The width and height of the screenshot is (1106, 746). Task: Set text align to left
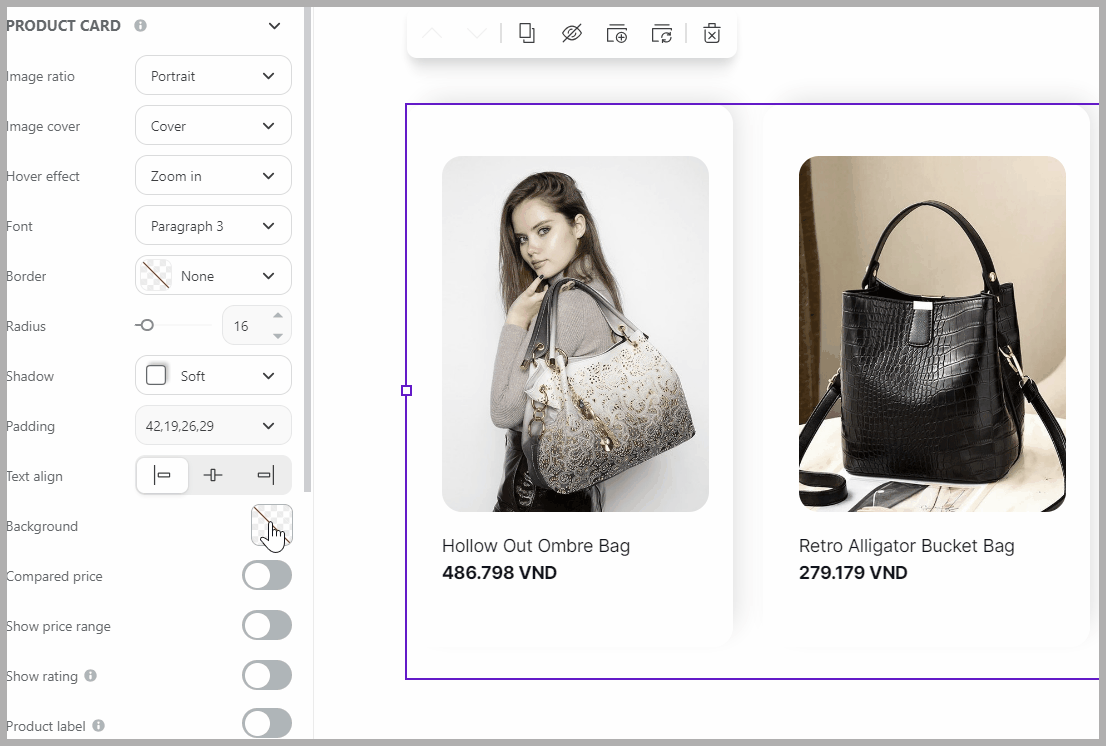(x=162, y=475)
